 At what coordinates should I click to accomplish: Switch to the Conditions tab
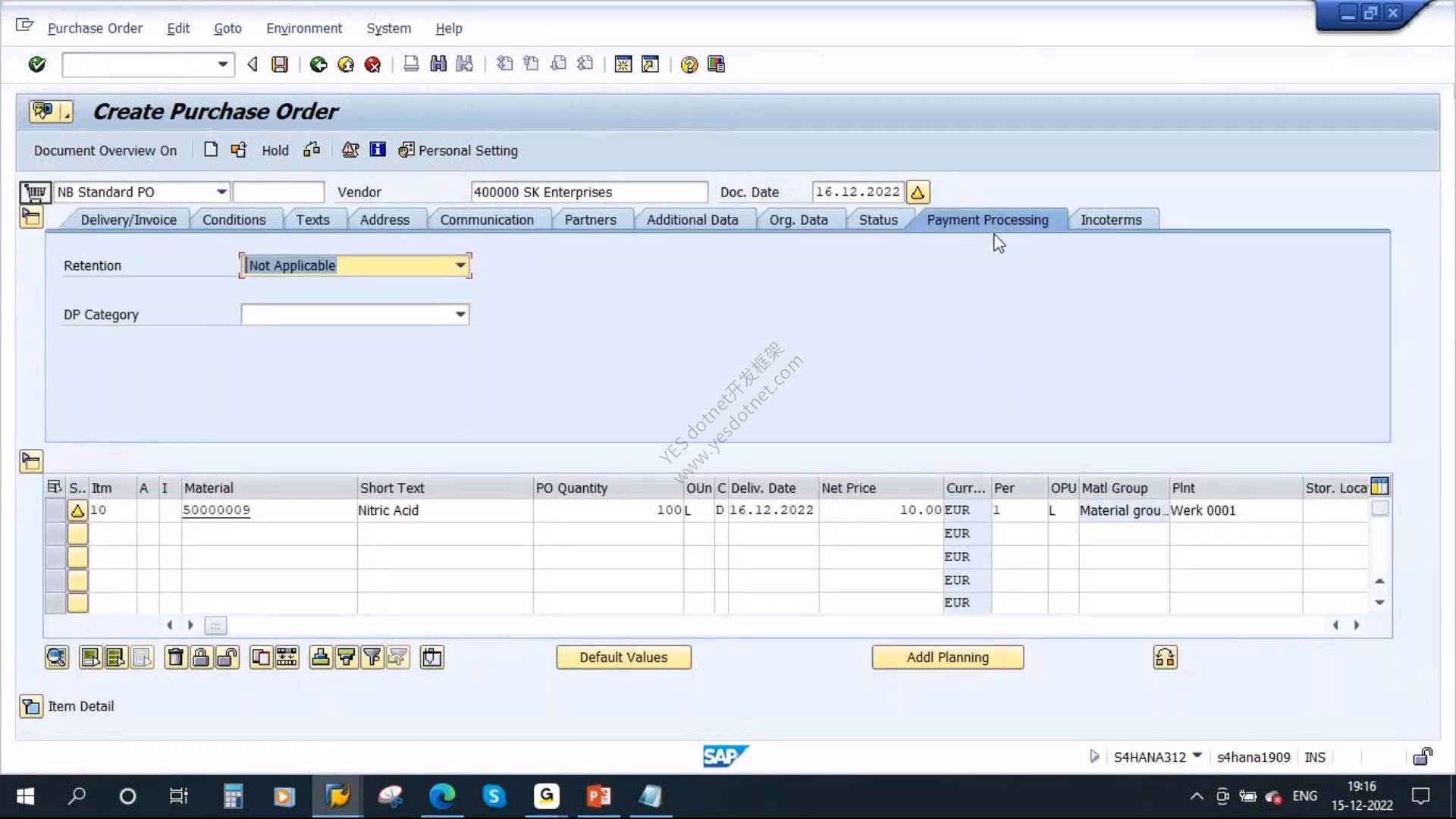pyautogui.click(x=234, y=220)
